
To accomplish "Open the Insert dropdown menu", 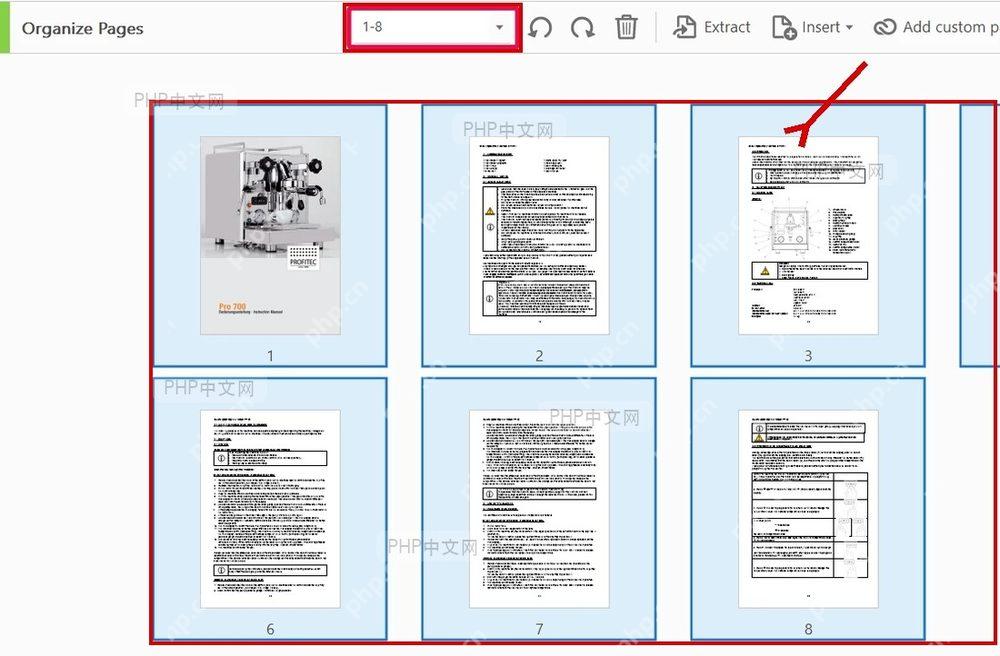I will [812, 27].
